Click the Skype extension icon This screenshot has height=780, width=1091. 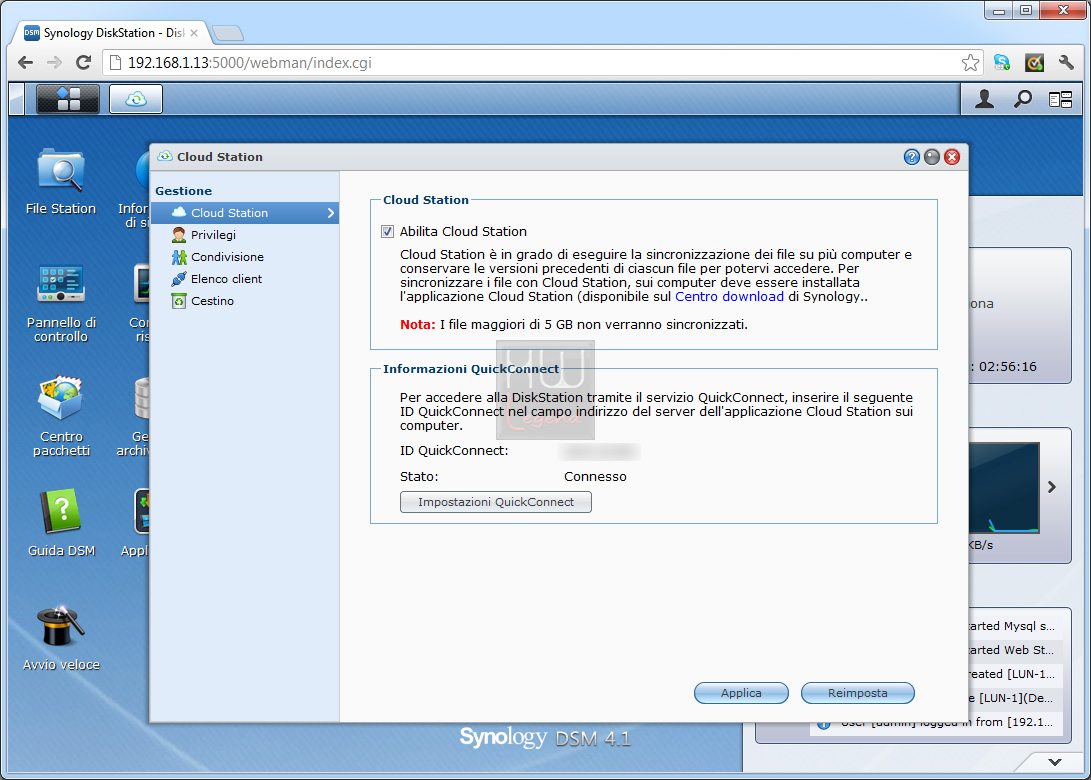[1002, 63]
